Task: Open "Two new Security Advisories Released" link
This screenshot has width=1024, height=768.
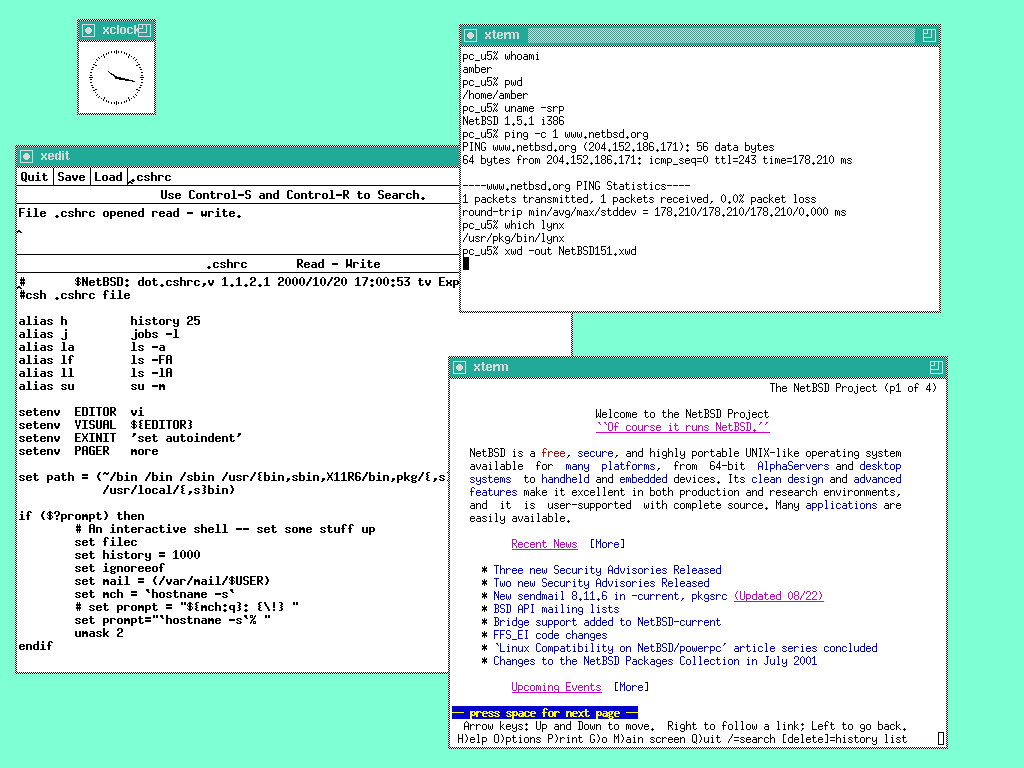Action: click(601, 583)
